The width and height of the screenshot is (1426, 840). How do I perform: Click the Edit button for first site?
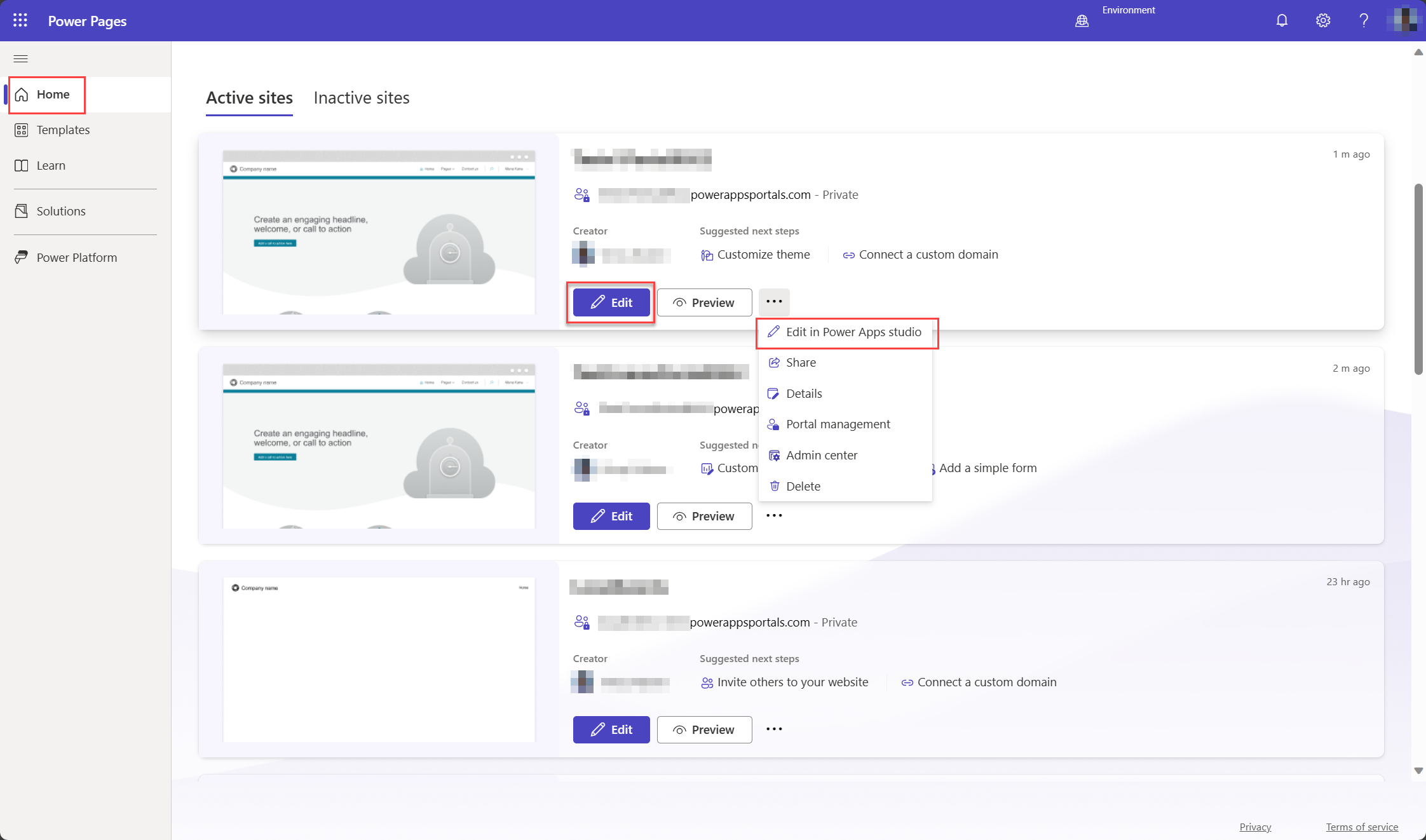click(611, 302)
